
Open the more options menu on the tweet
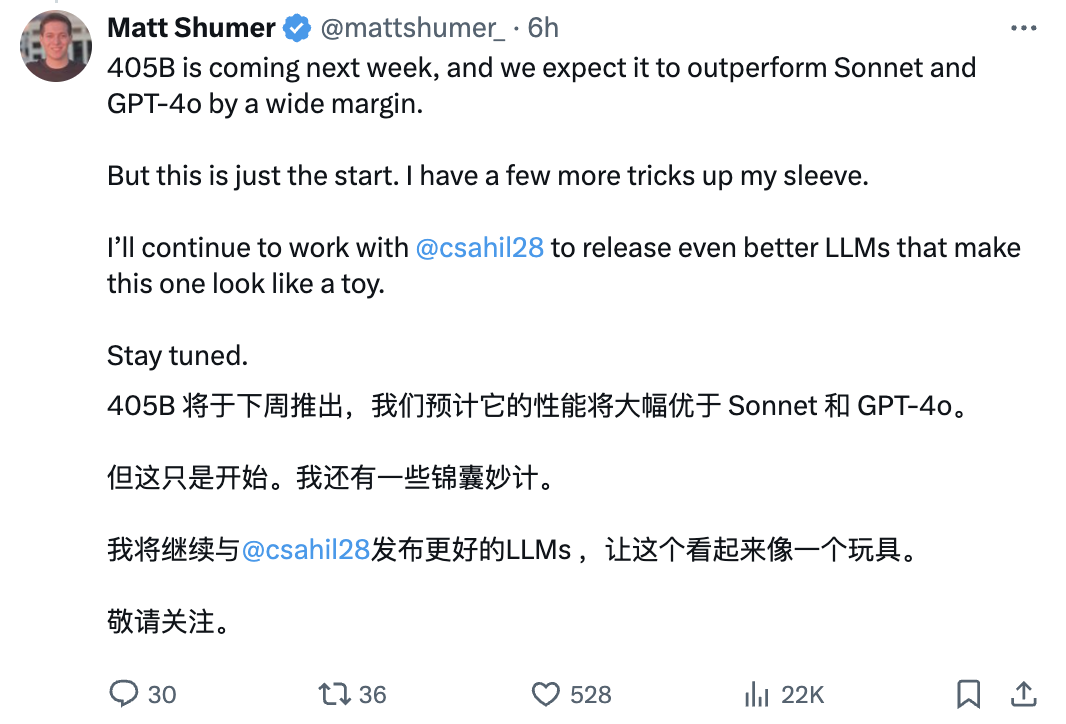[x=1023, y=28]
